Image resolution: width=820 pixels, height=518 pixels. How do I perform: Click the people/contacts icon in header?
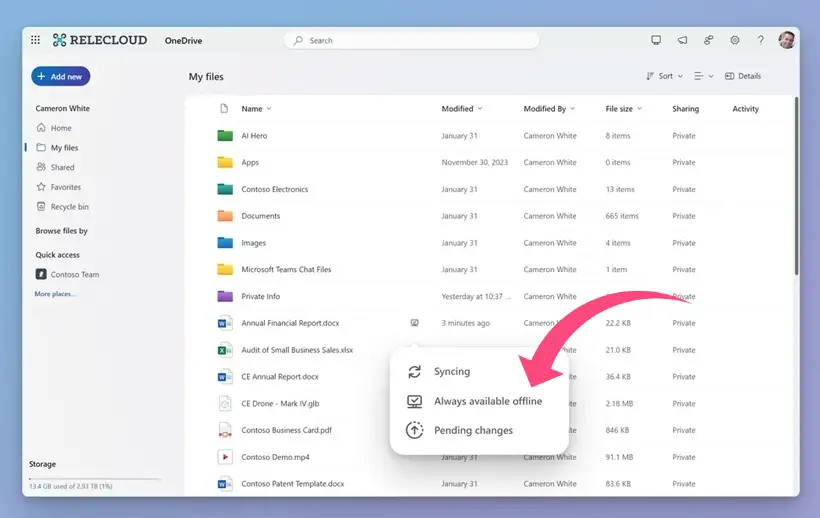coord(708,40)
